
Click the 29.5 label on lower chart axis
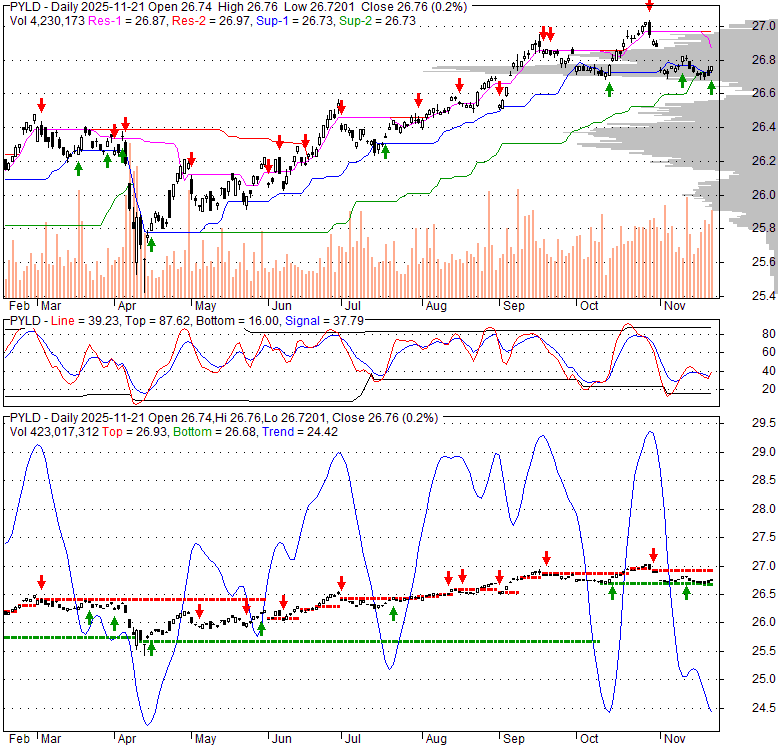pyautogui.click(x=764, y=423)
